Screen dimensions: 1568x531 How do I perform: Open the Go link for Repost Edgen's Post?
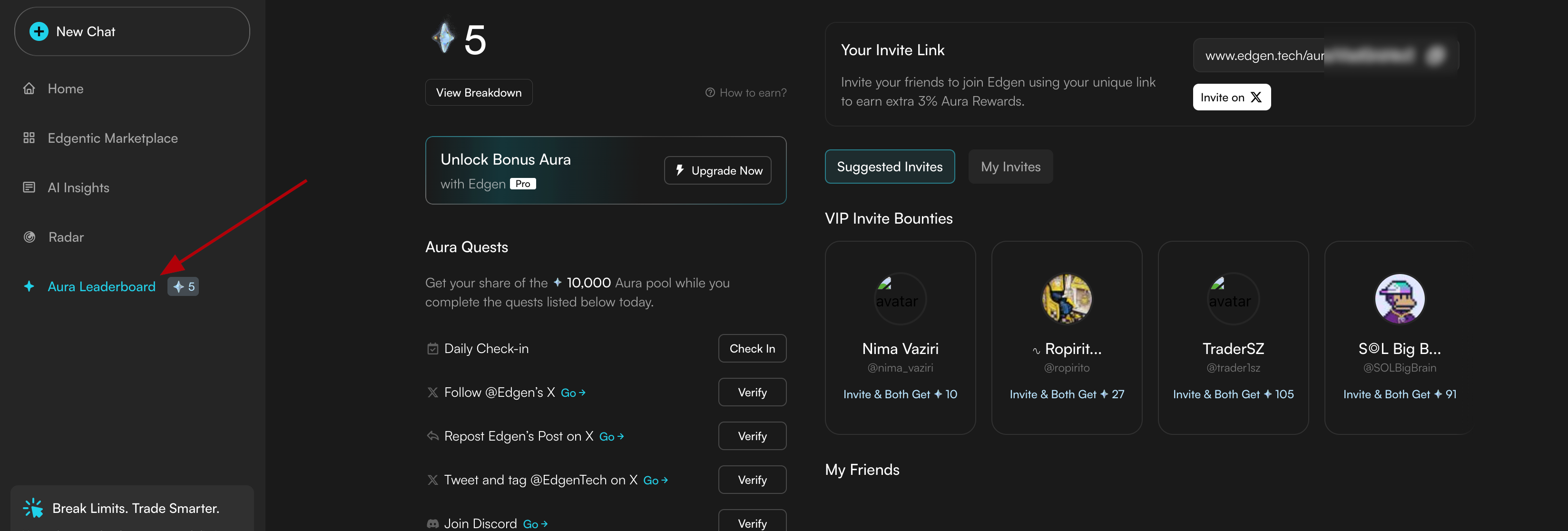(611, 437)
